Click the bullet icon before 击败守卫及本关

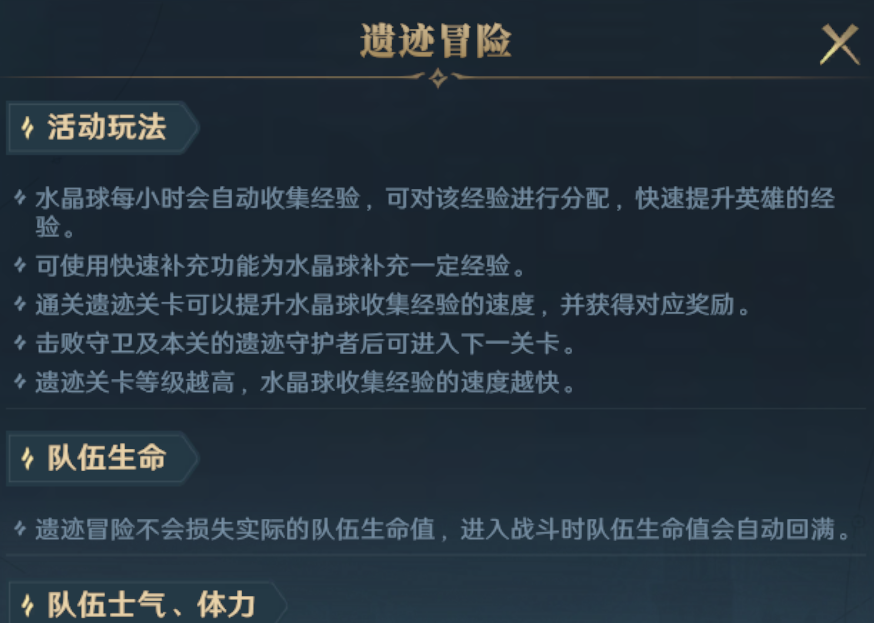tap(20, 342)
